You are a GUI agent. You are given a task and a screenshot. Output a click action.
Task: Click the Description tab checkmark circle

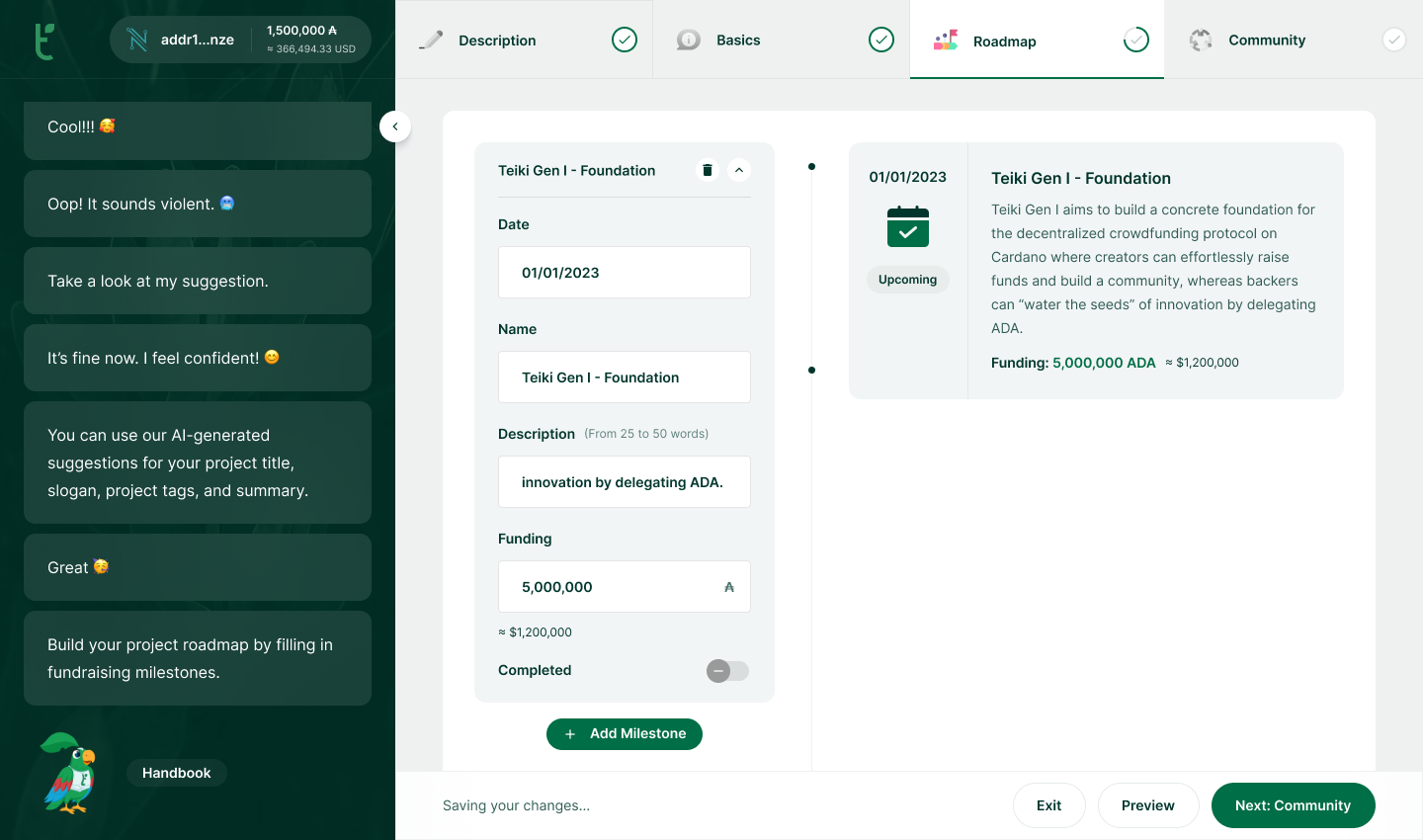click(x=625, y=40)
